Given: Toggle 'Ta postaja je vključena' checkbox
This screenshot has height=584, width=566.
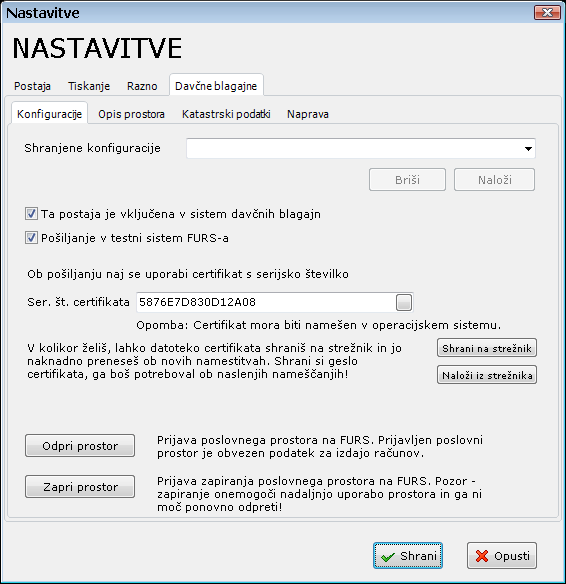Looking at the screenshot, I should pyautogui.click(x=31, y=214).
